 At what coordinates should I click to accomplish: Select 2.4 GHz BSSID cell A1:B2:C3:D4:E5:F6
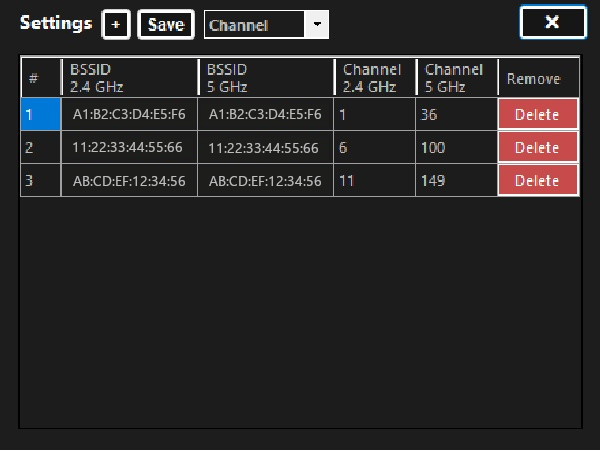pyautogui.click(x=129, y=114)
